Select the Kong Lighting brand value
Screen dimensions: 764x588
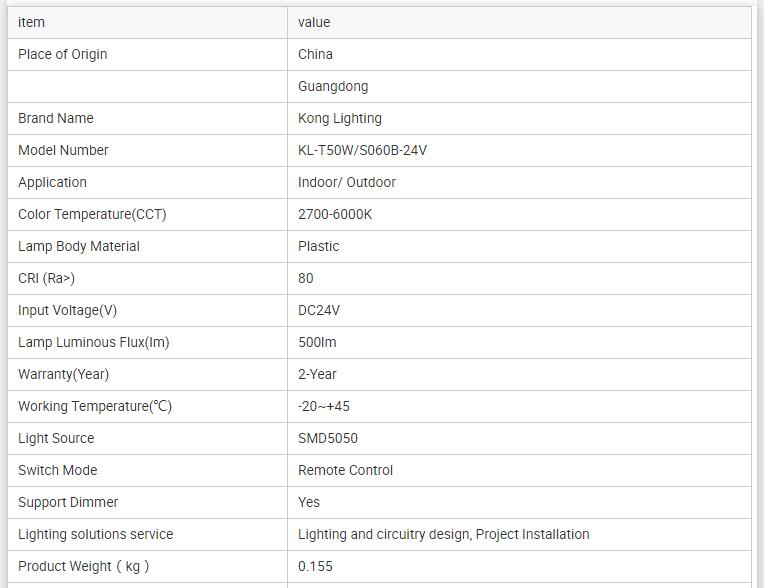click(340, 118)
